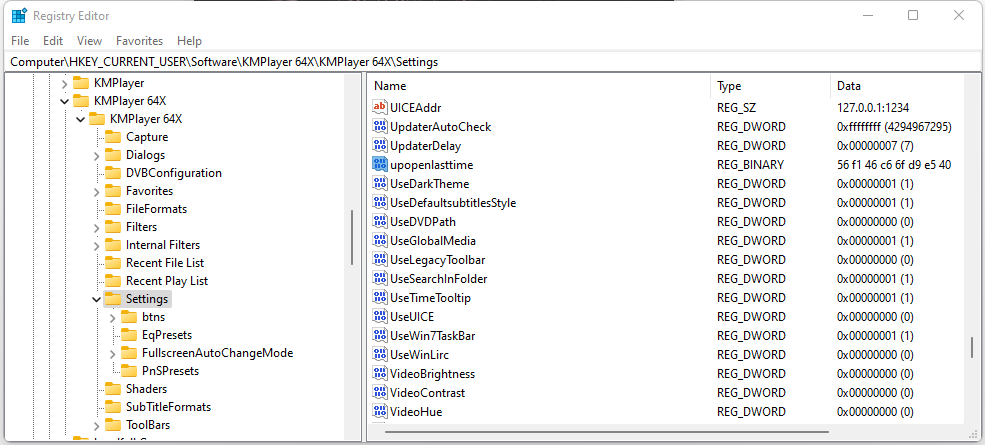Collapse the Settings key
This screenshot has width=985, height=445.
[x=96, y=299]
